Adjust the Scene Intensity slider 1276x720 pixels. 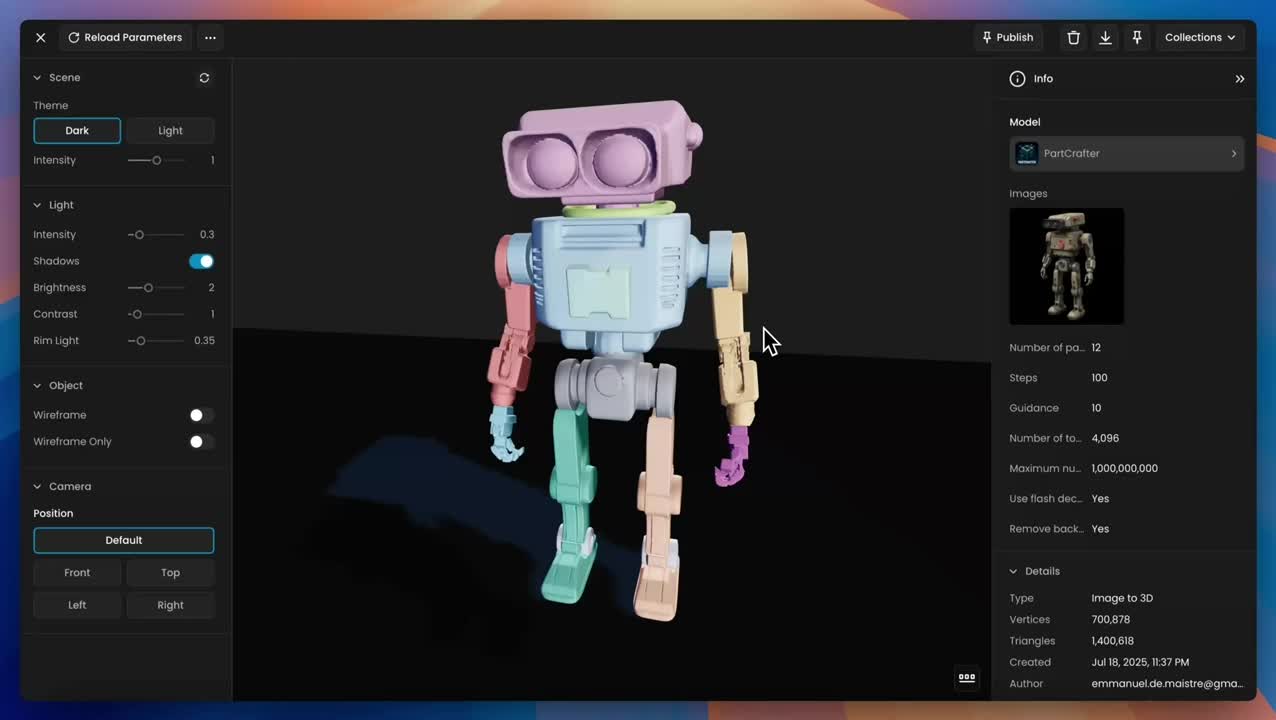[156, 160]
